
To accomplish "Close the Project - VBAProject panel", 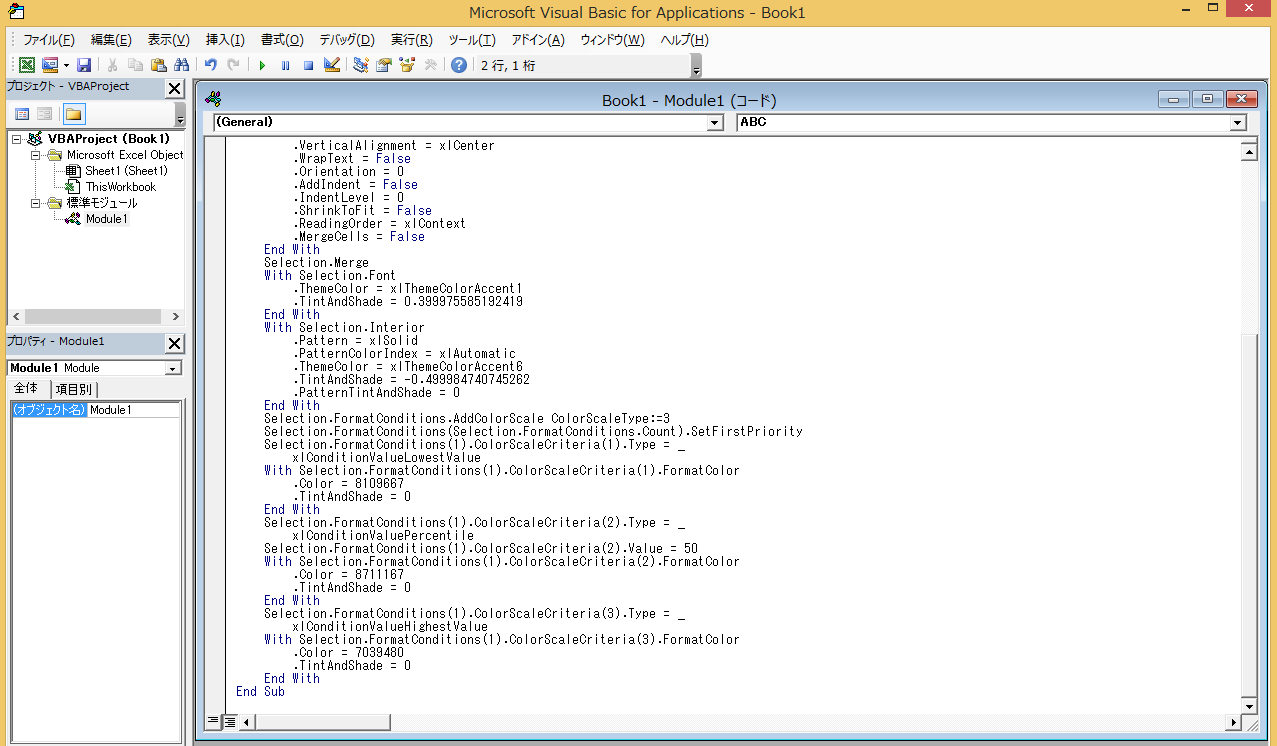I will (x=174, y=89).
